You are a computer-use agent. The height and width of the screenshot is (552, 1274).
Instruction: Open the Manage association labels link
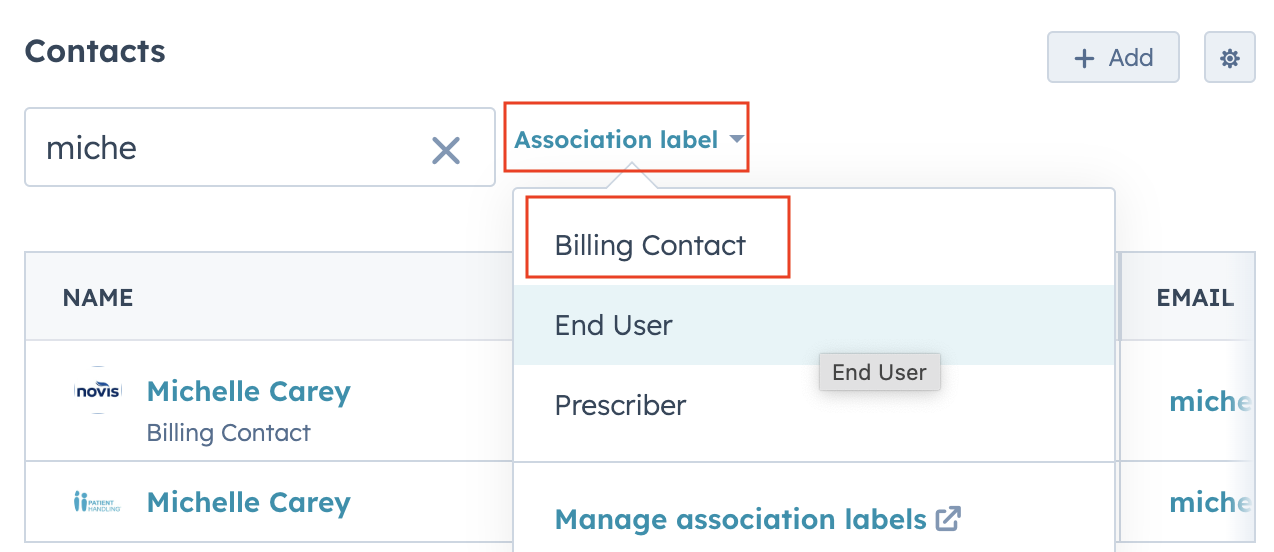pos(740,519)
